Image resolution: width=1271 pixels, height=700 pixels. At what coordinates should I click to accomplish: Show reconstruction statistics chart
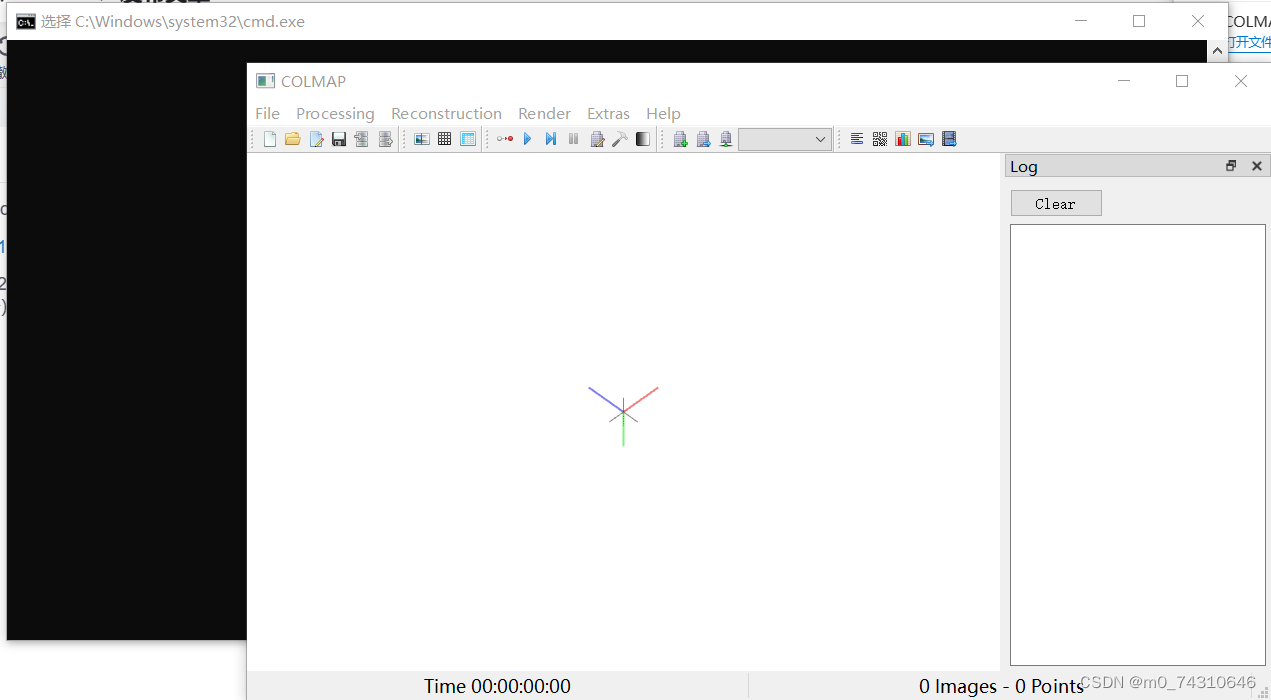coord(903,139)
